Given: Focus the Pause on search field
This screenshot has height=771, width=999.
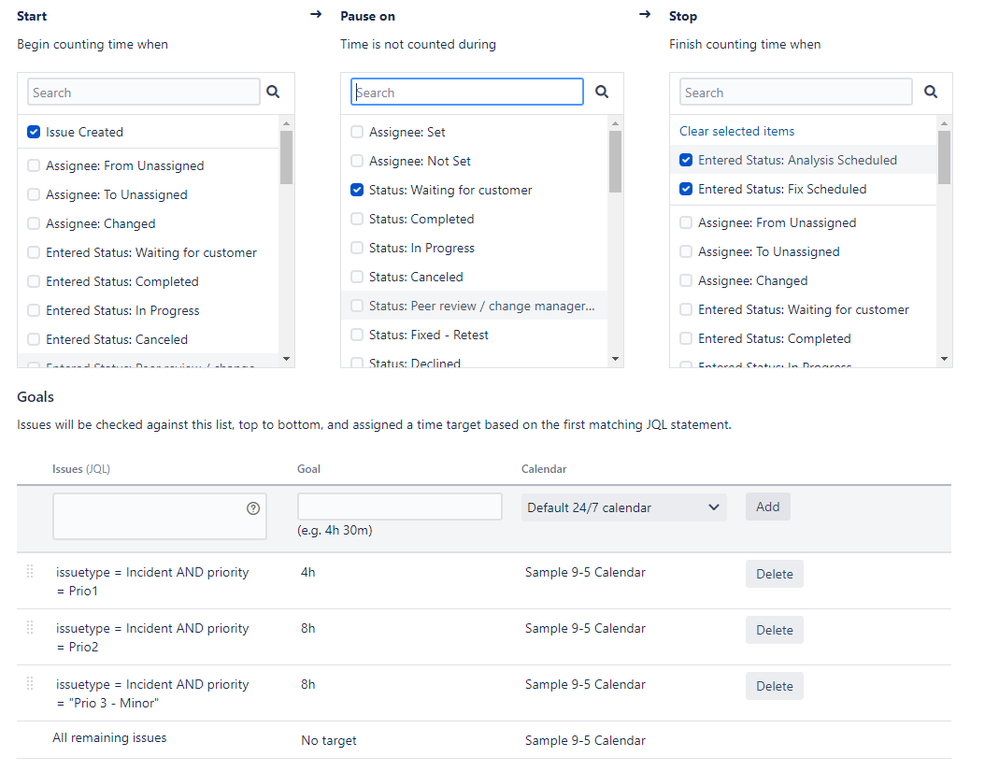Looking at the screenshot, I should [467, 92].
